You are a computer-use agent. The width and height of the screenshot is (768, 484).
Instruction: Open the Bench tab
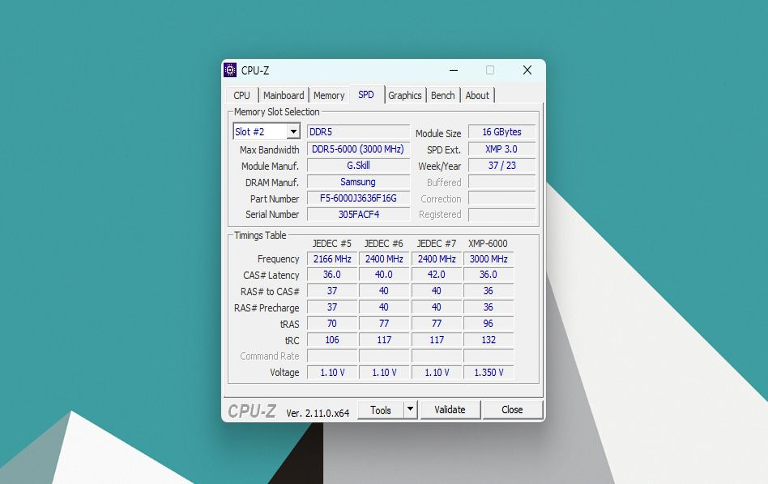pos(443,96)
